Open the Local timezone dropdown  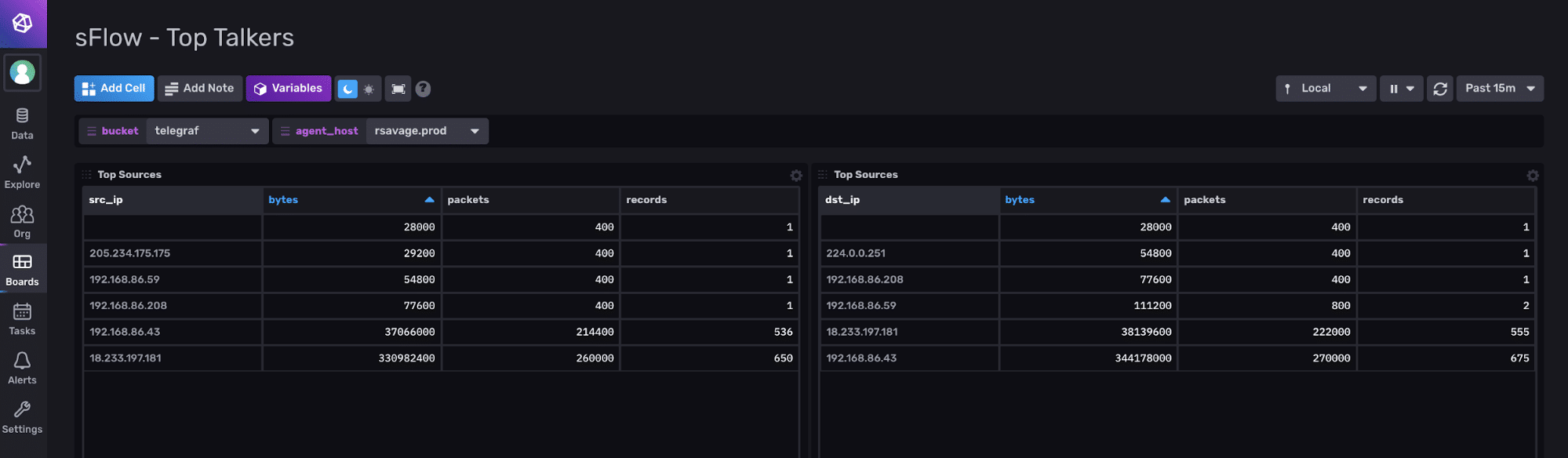(x=1326, y=89)
